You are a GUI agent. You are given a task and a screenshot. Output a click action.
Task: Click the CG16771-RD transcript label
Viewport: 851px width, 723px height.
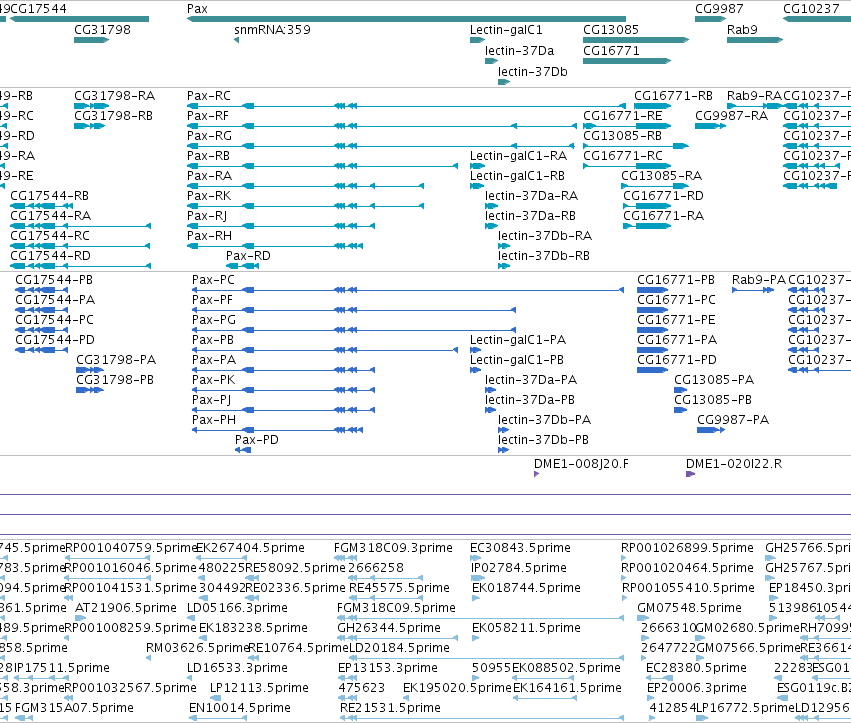click(663, 195)
